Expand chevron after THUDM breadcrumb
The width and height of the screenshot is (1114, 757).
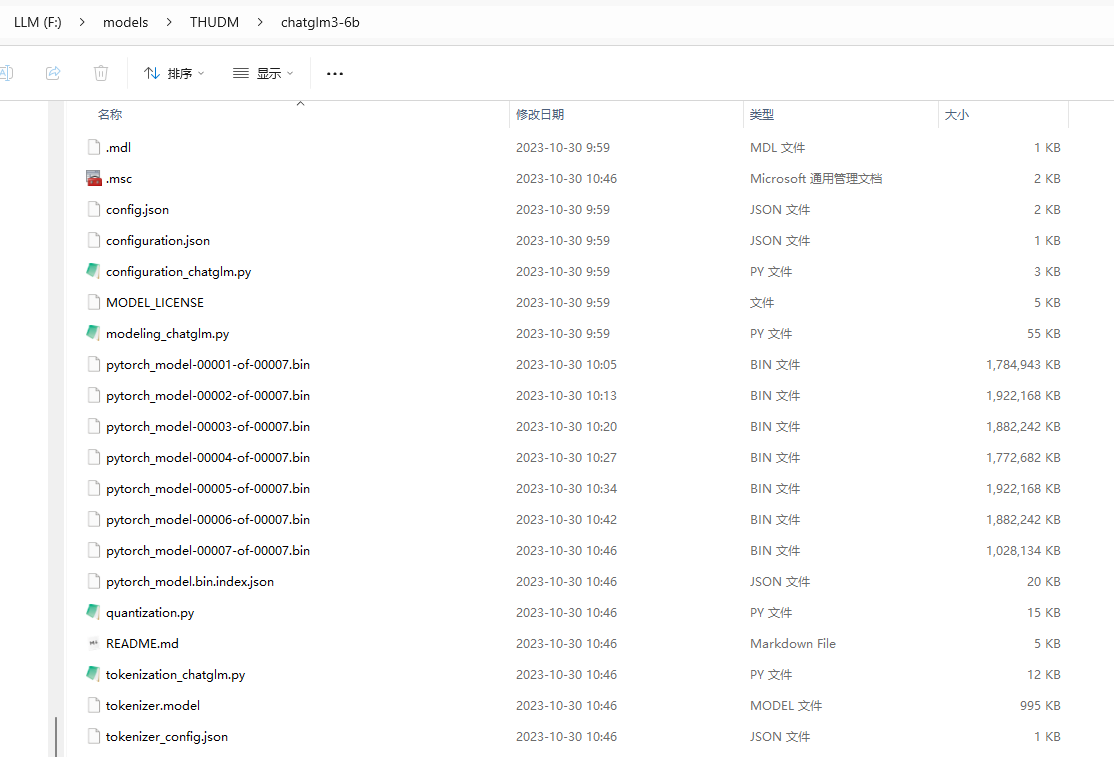pos(260,22)
